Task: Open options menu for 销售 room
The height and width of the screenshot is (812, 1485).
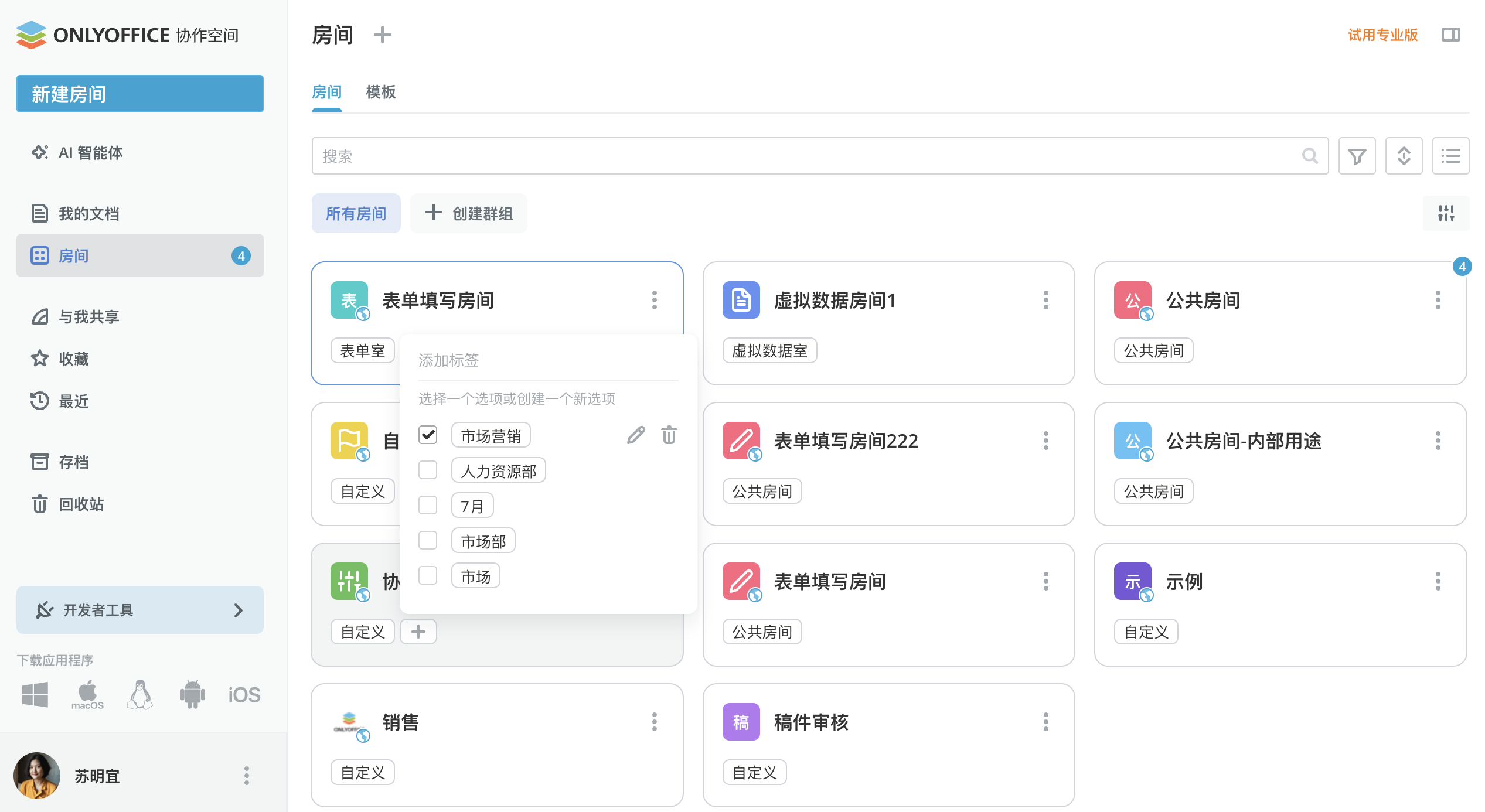Action: click(655, 722)
